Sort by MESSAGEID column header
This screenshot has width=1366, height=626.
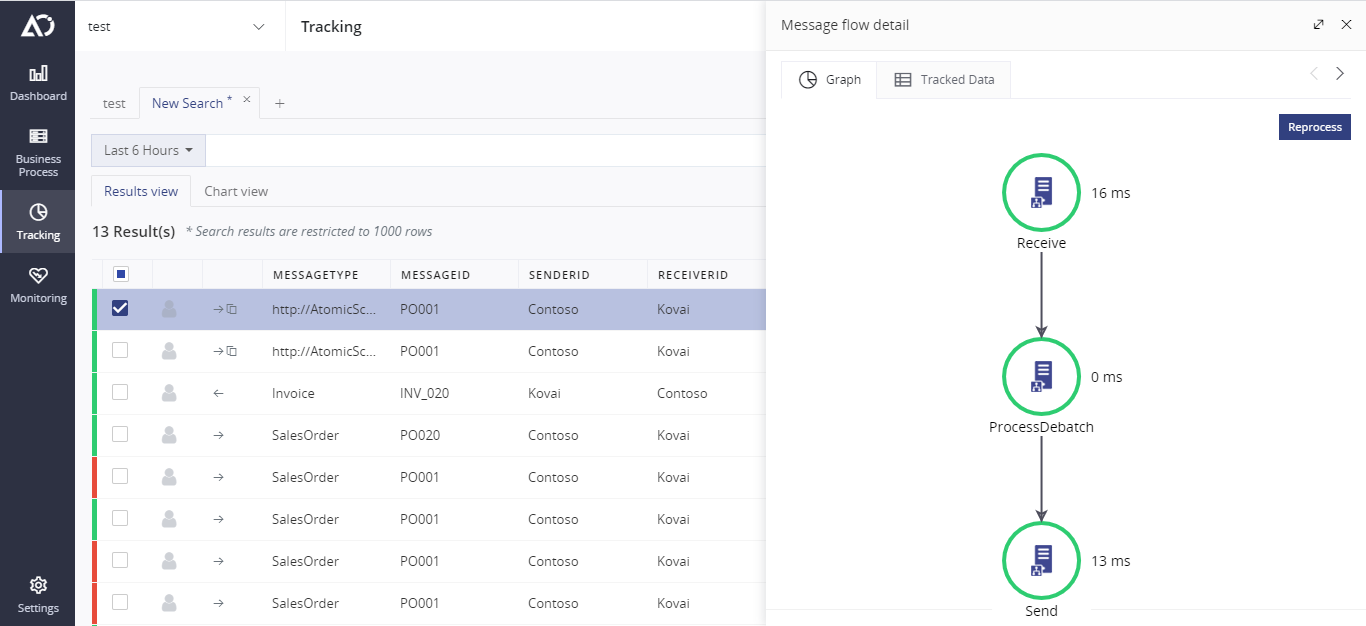[x=435, y=275]
